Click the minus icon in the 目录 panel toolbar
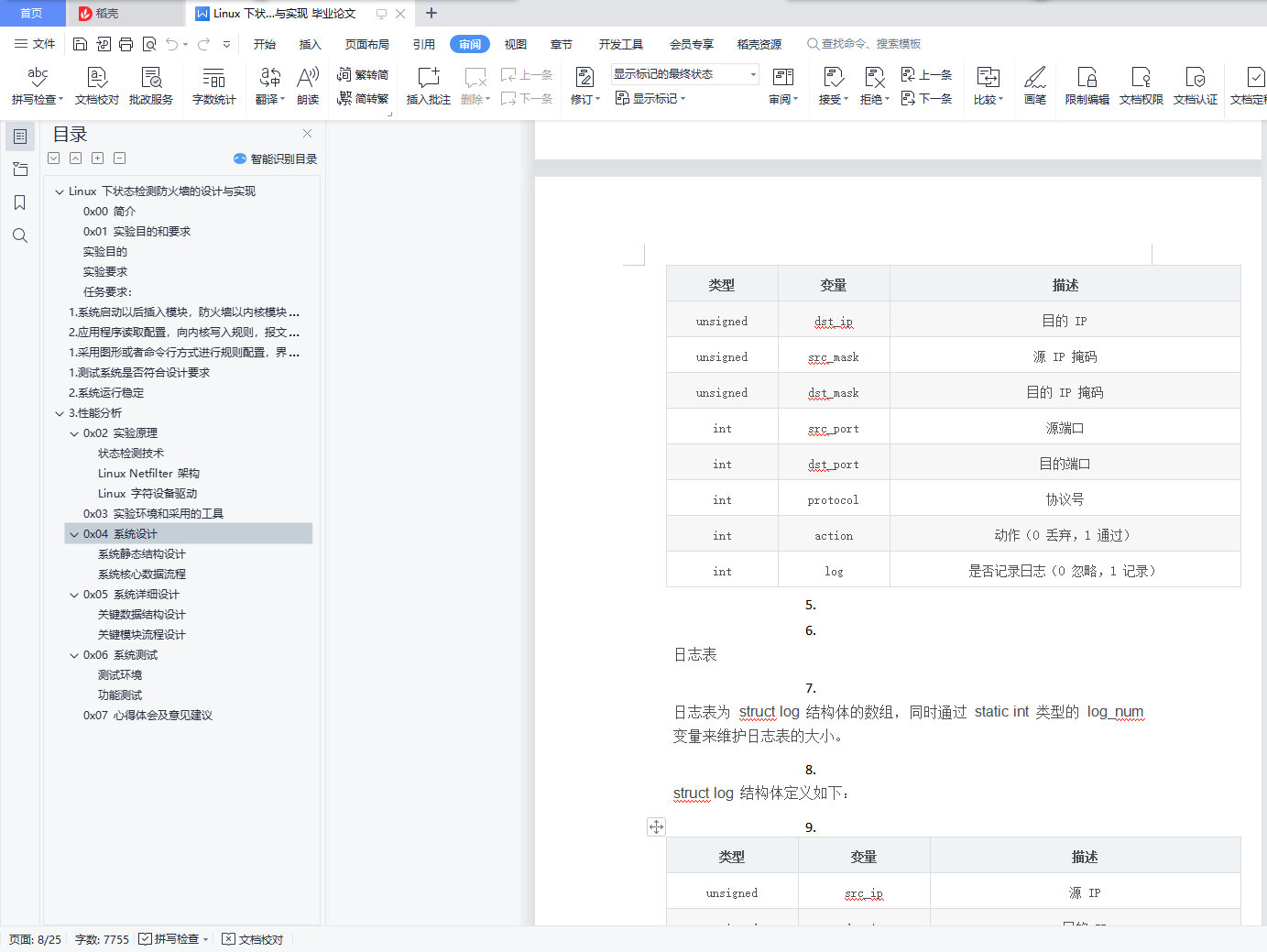1267x952 pixels. pyautogui.click(x=119, y=159)
